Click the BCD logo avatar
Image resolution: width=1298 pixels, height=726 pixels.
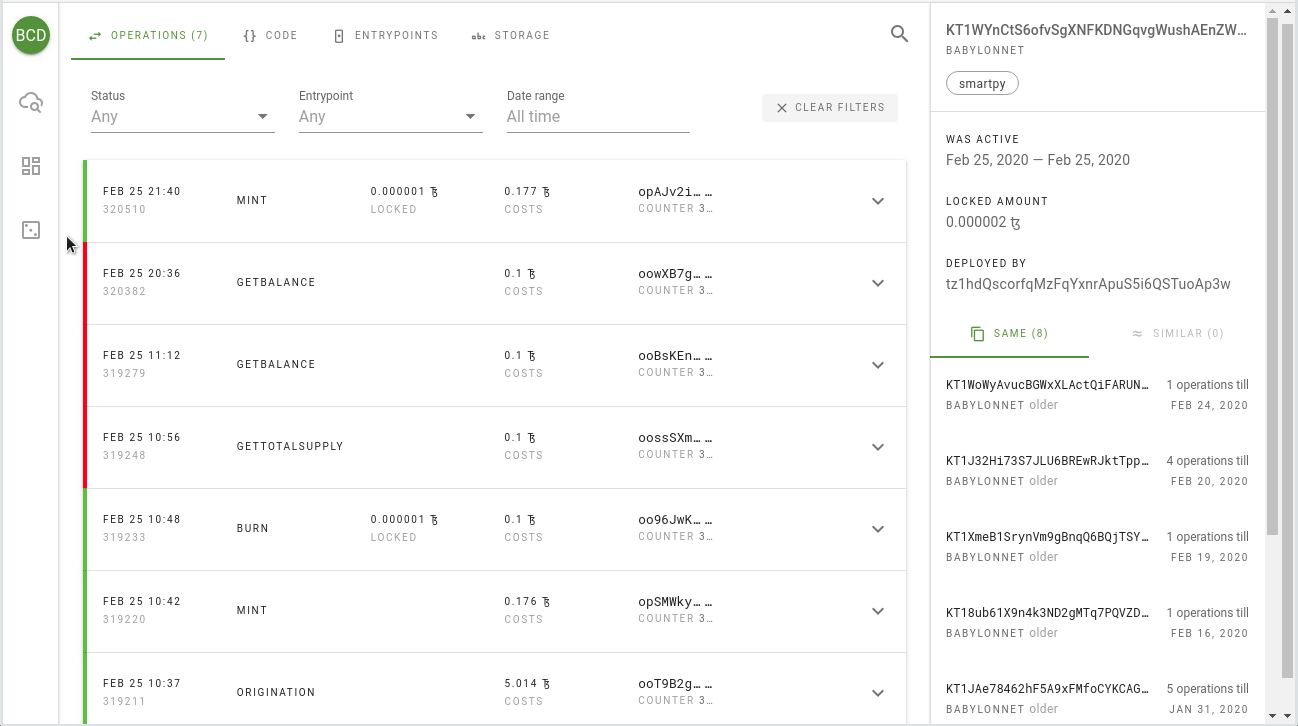click(x=31, y=36)
